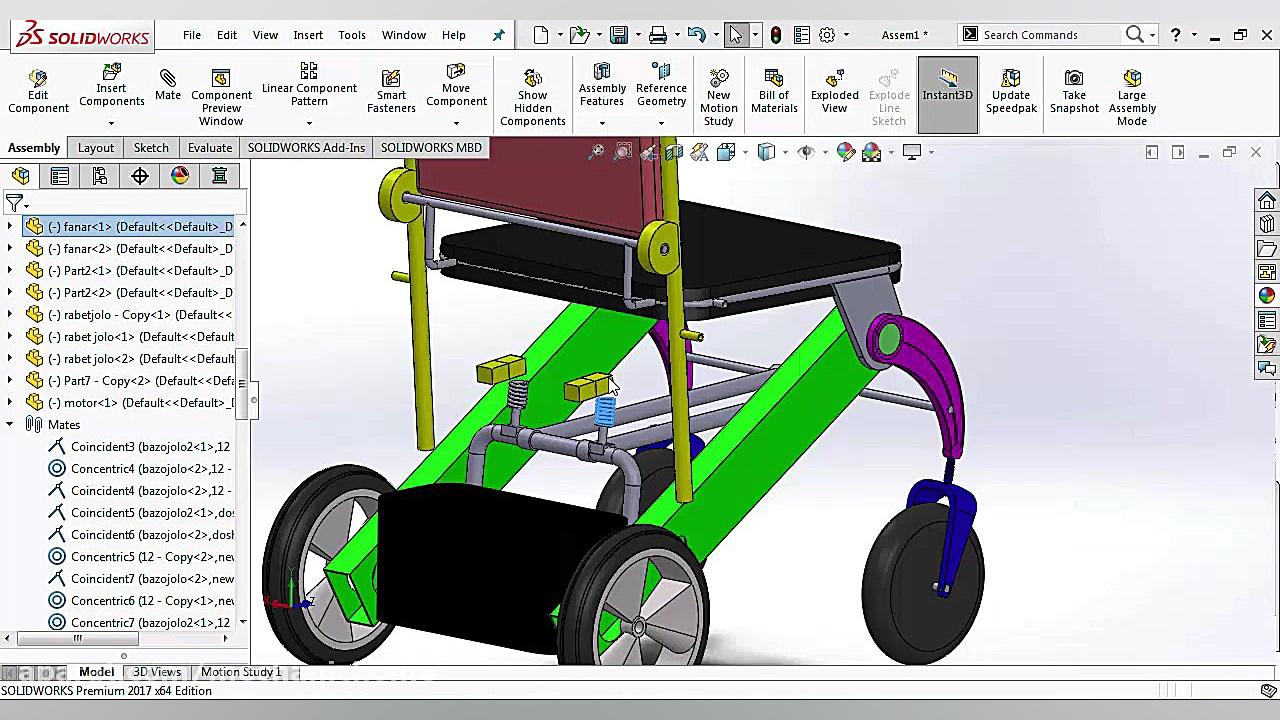This screenshot has width=1280, height=720.
Task: Switch to the Sketch tab
Action: point(151,148)
